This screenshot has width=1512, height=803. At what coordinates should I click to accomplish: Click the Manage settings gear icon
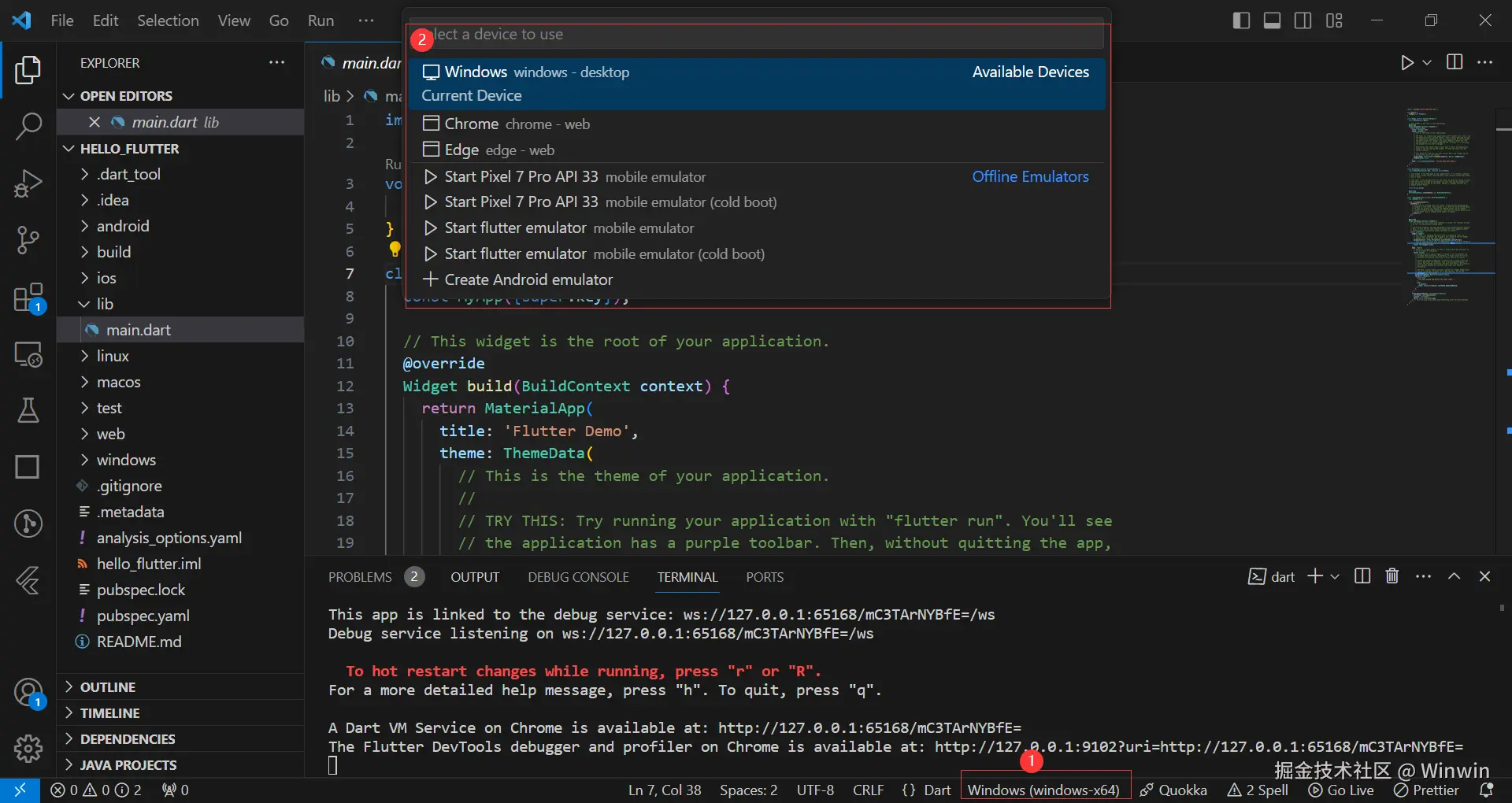[28, 748]
